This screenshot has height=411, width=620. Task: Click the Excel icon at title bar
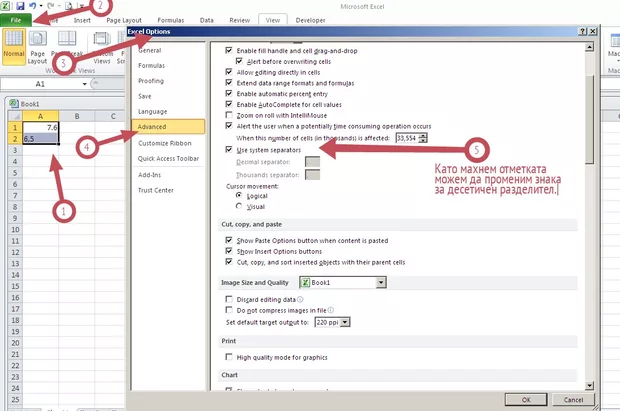(6, 6)
